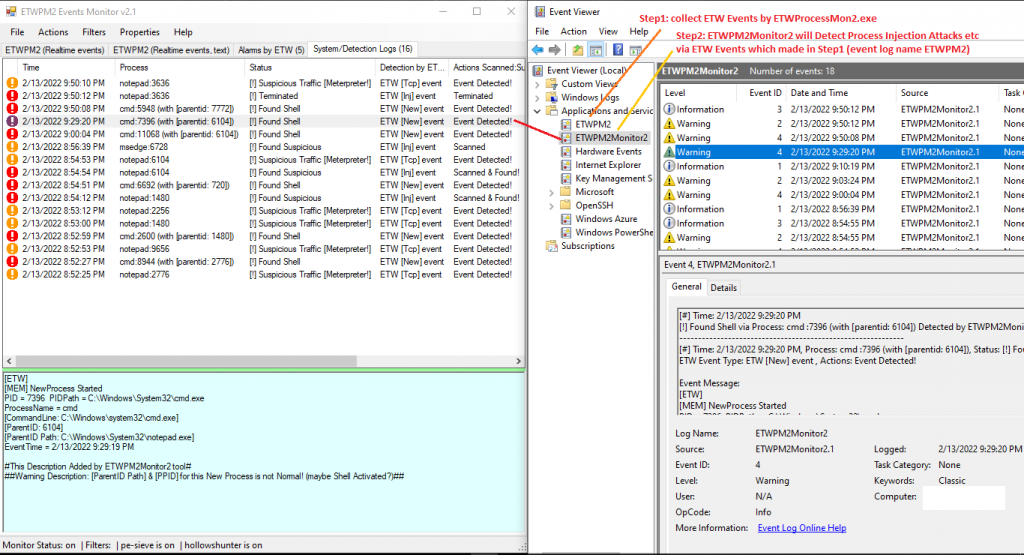Click the horizontal scrollbar left arrow in log list
1024x555 pixels.
pyautogui.click(x=9, y=361)
